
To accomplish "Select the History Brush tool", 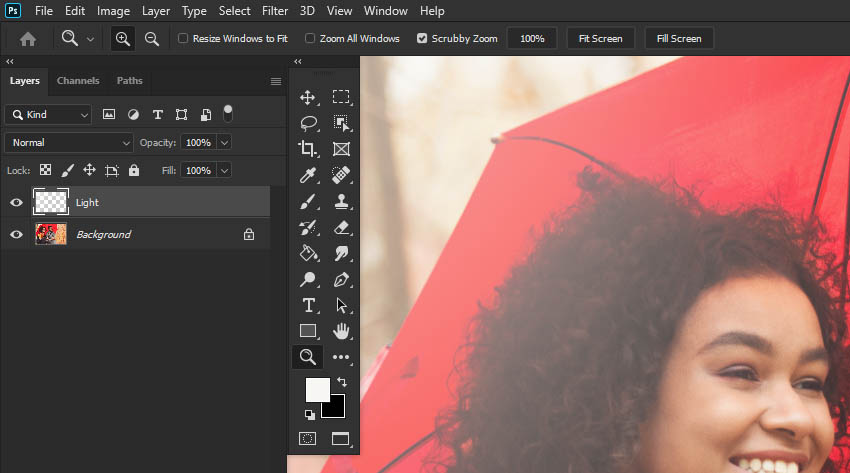I will tap(307, 228).
